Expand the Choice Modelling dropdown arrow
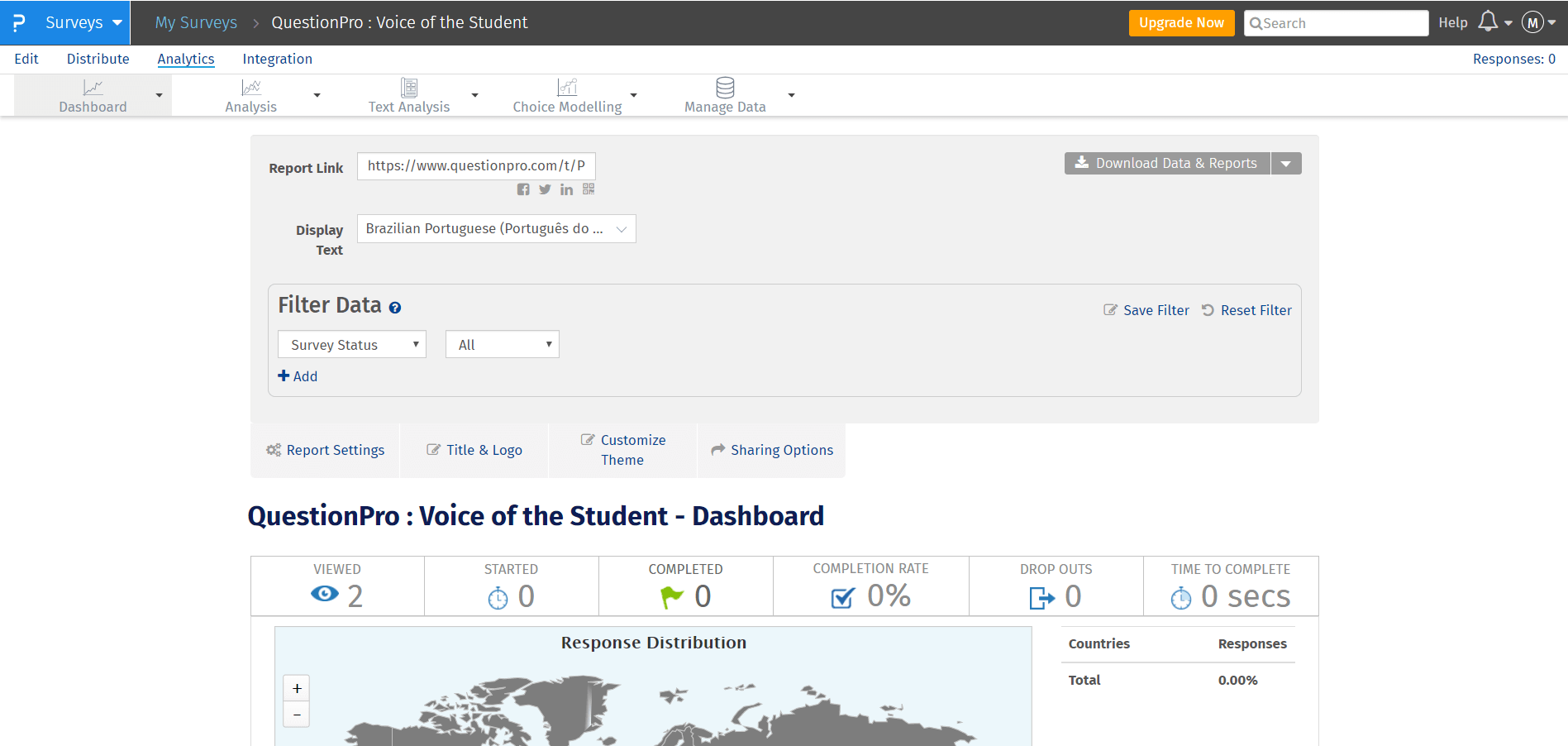 (633, 96)
